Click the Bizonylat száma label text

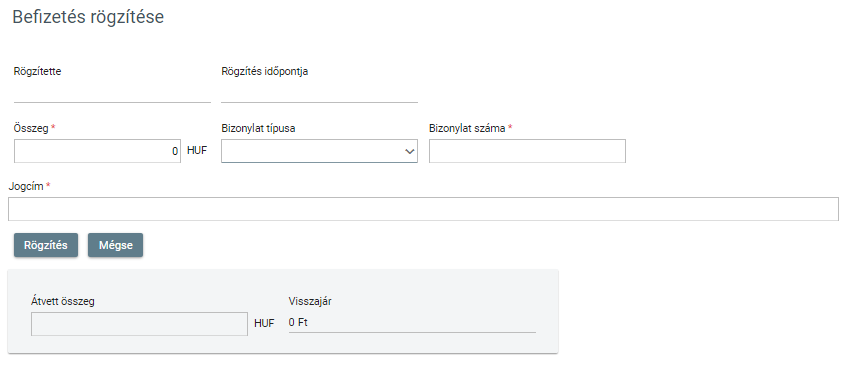pos(467,128)
